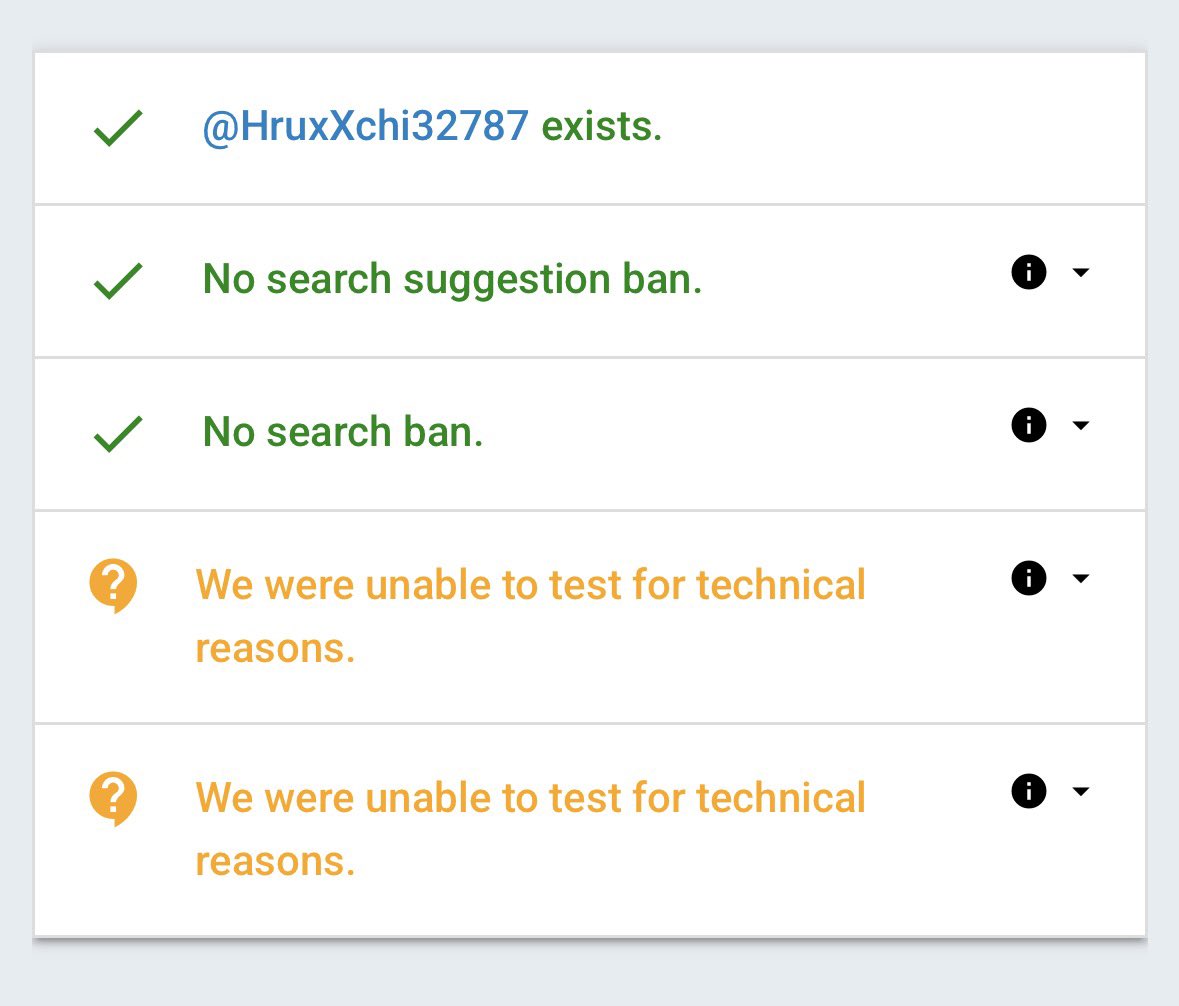Expand details arrow for "No search suggestion ban"
The width and height of the screenshot is (1179, 1006).
point(1080,273)
